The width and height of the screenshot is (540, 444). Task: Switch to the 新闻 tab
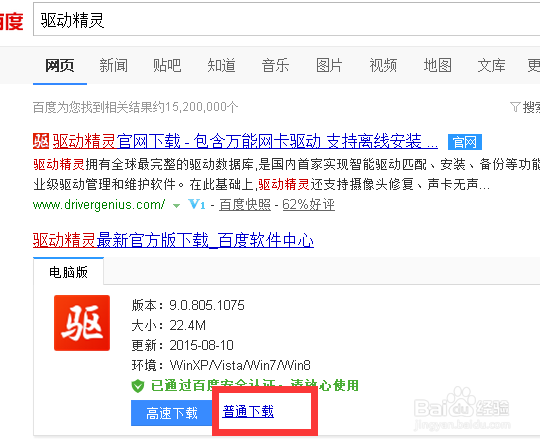114,65
